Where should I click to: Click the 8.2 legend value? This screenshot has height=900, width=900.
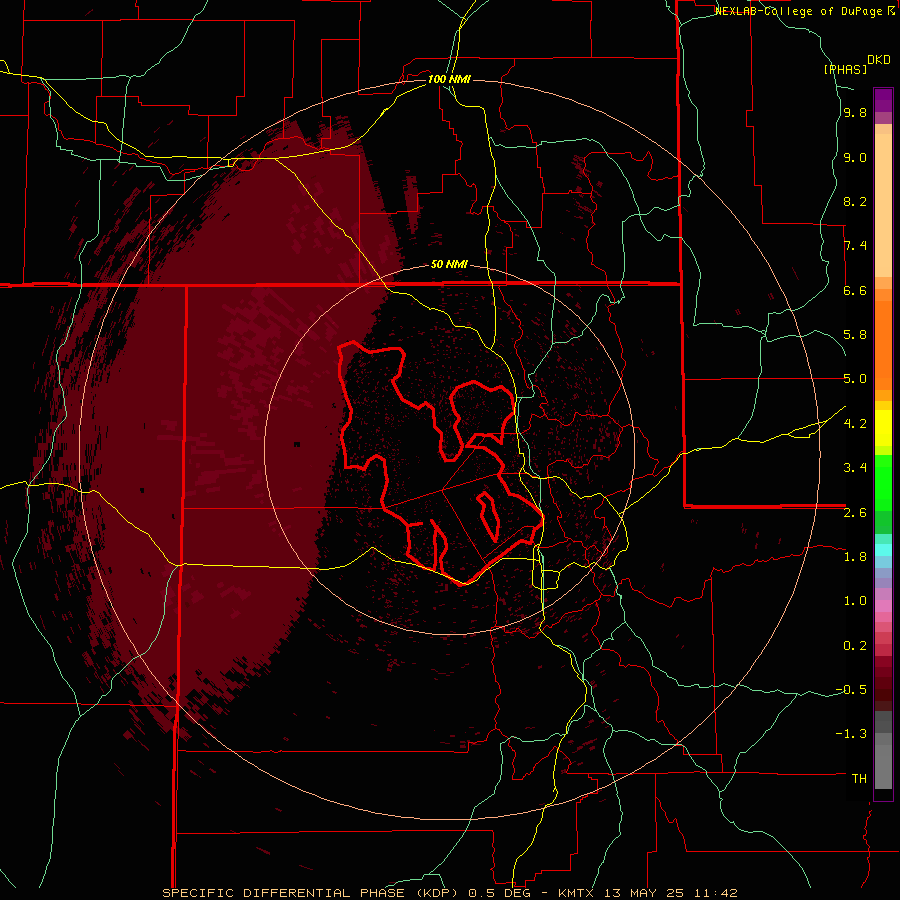coord(855,202)
